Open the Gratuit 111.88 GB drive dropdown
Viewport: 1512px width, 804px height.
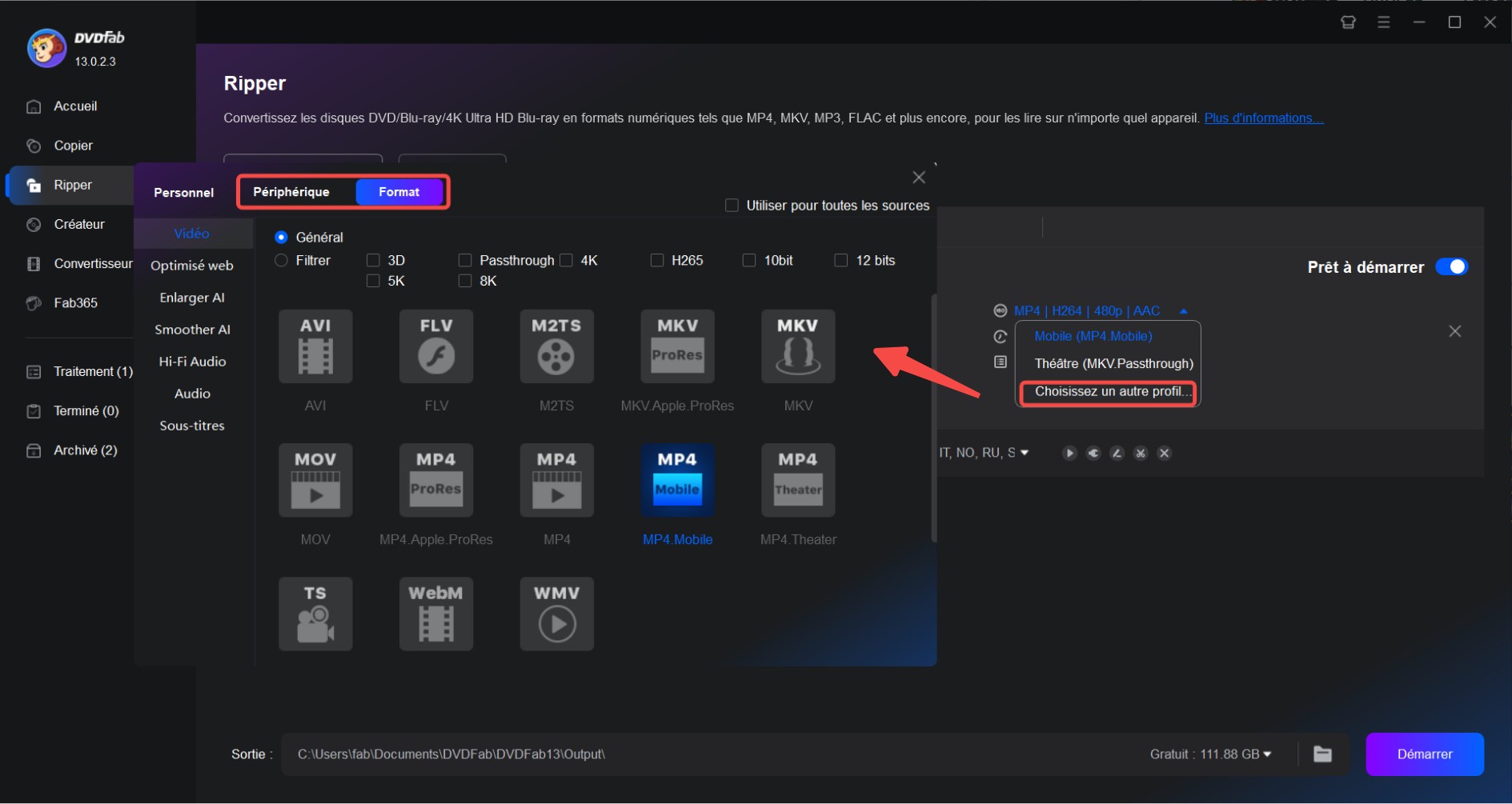pos(1267,754)
